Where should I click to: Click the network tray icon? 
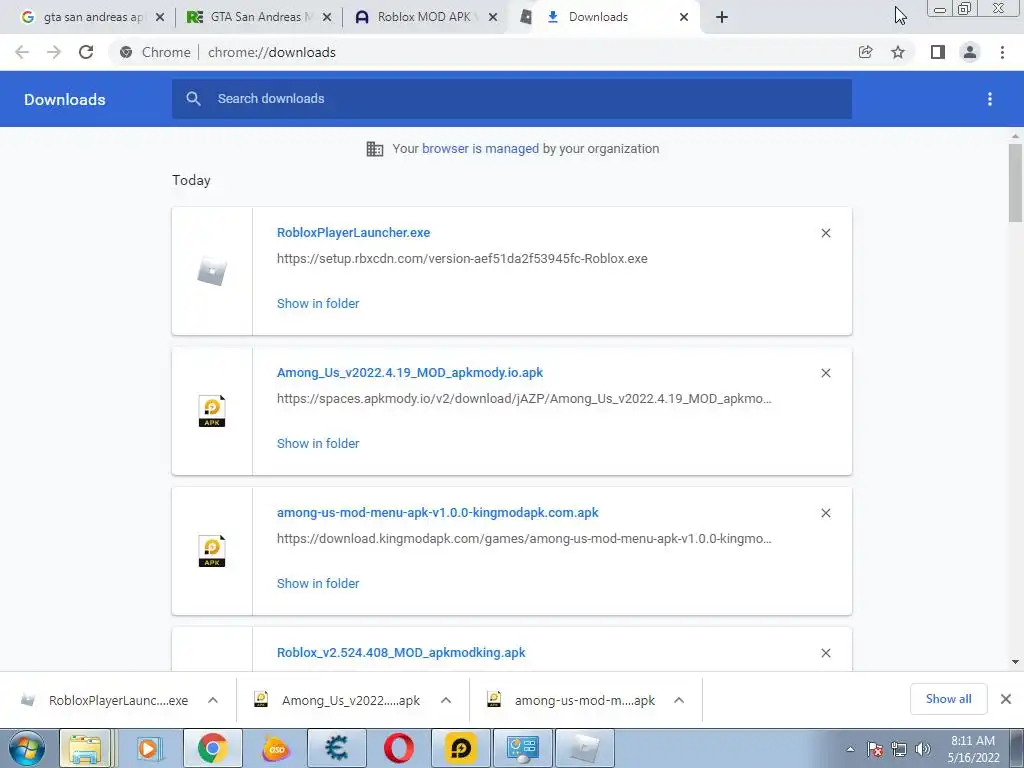pyautogui.click(x=899, y=749)
